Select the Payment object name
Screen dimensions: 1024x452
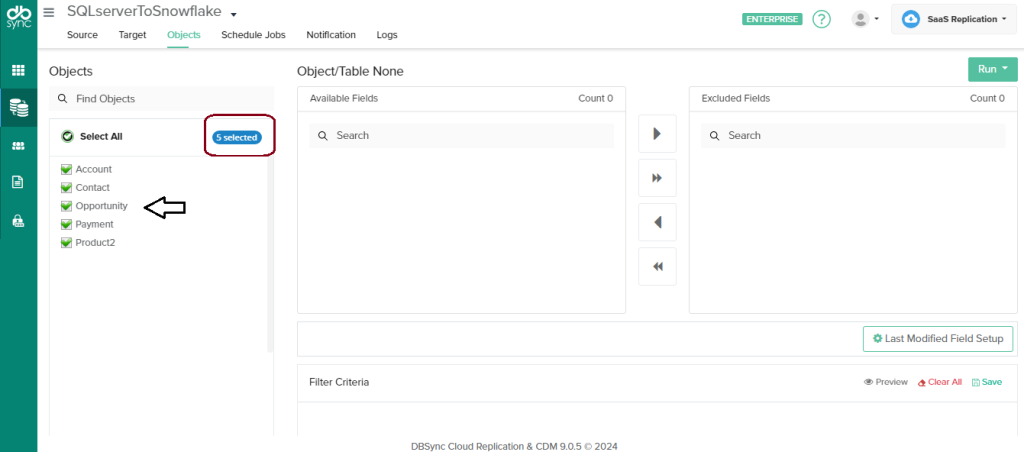coord(95,224)
